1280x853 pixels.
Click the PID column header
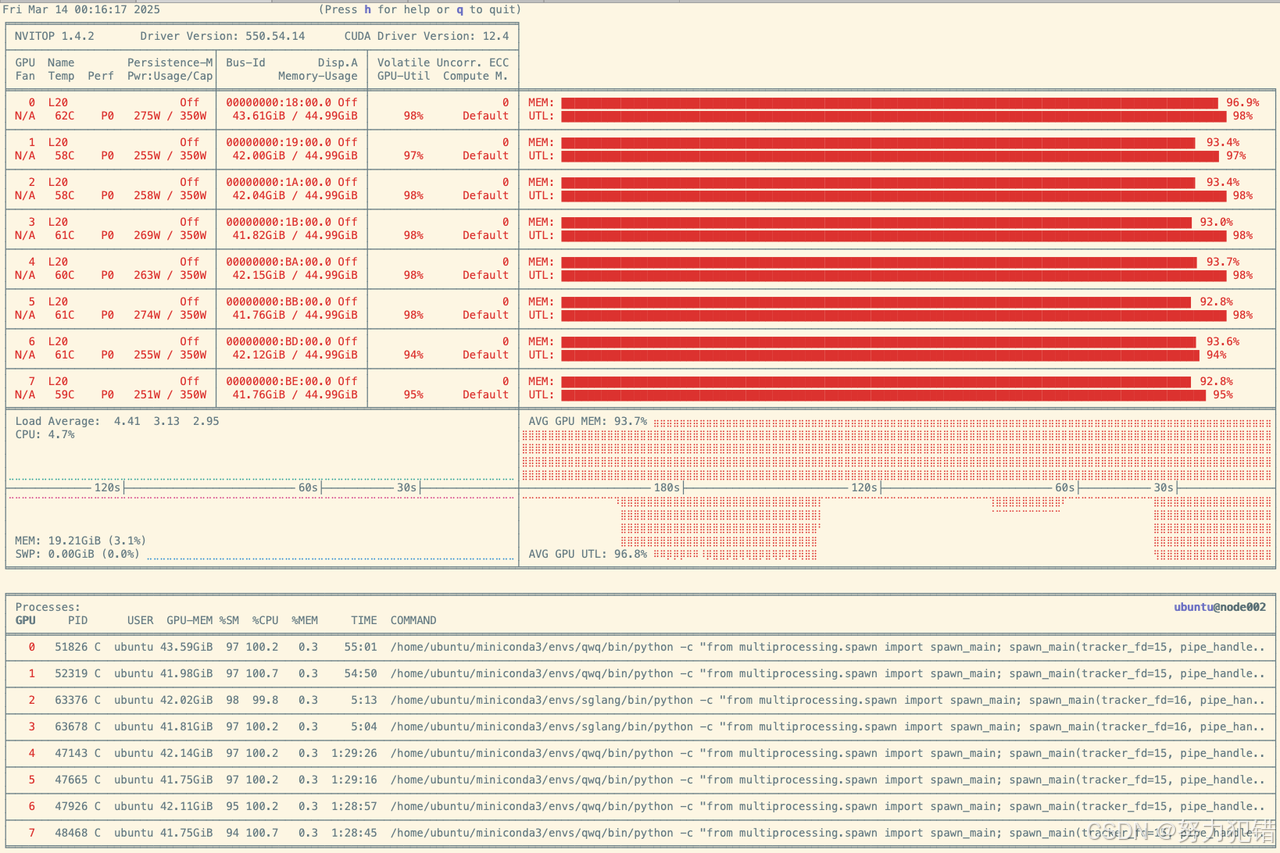click(x=78, y=620)
